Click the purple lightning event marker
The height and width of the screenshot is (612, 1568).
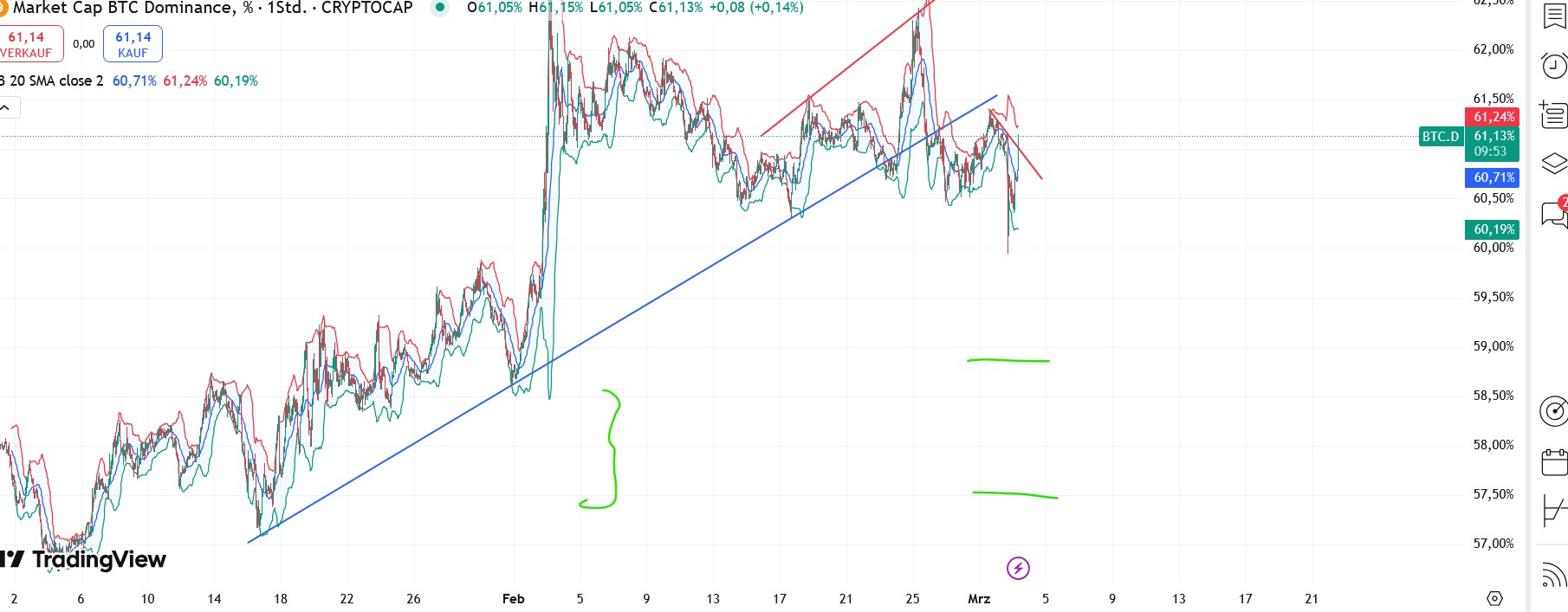tap(1018, 568)
